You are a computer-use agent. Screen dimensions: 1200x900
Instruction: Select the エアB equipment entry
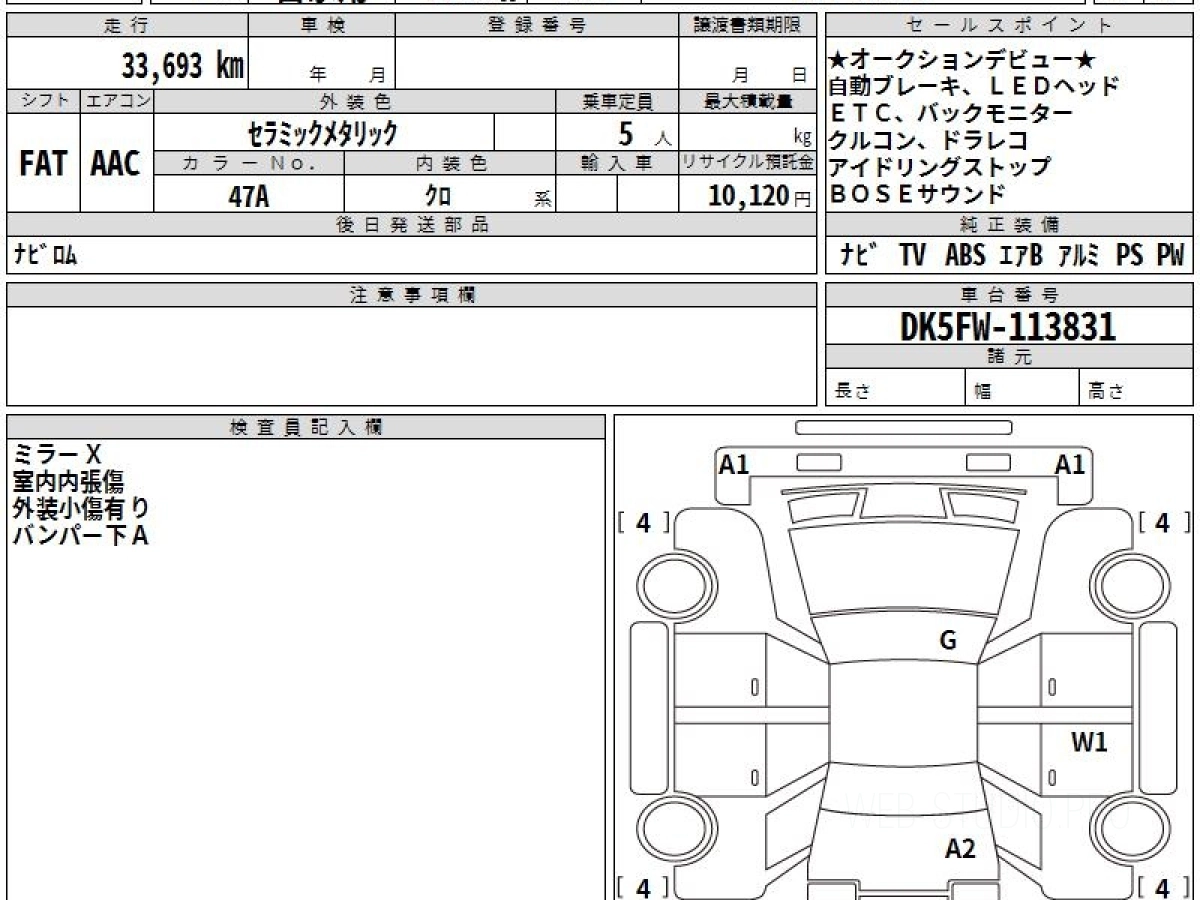(1021, 256)
